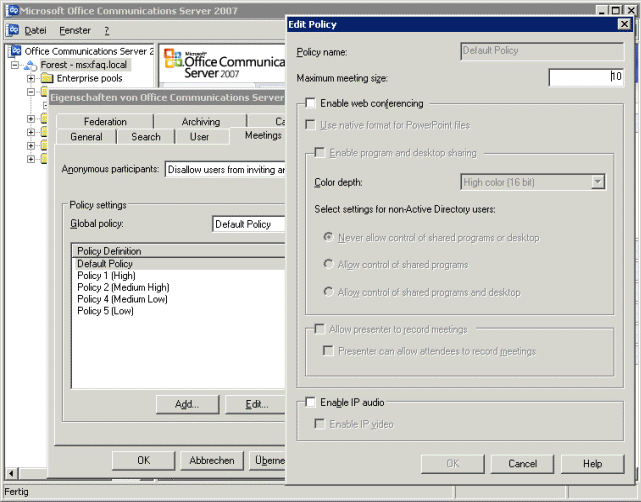
Task: Select the Forest - msxfaq.local tree item
Action: tap(84, 65)
